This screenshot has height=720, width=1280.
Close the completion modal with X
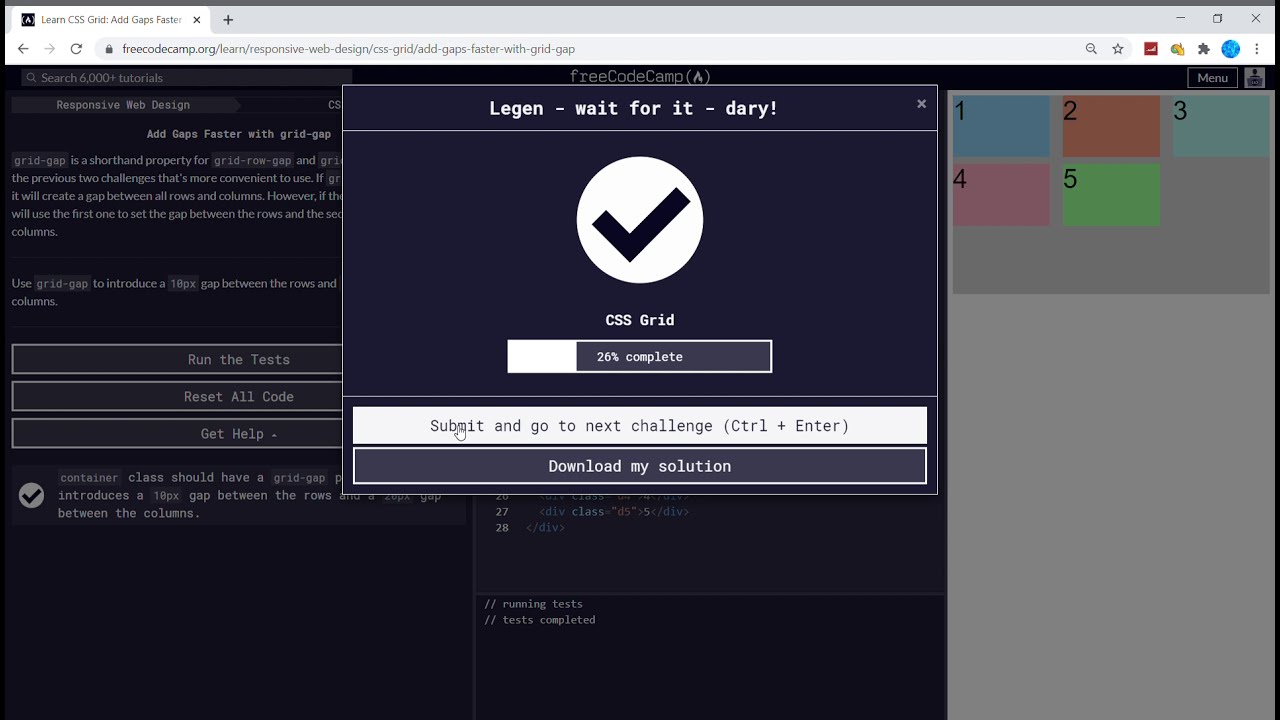point(921,104)
